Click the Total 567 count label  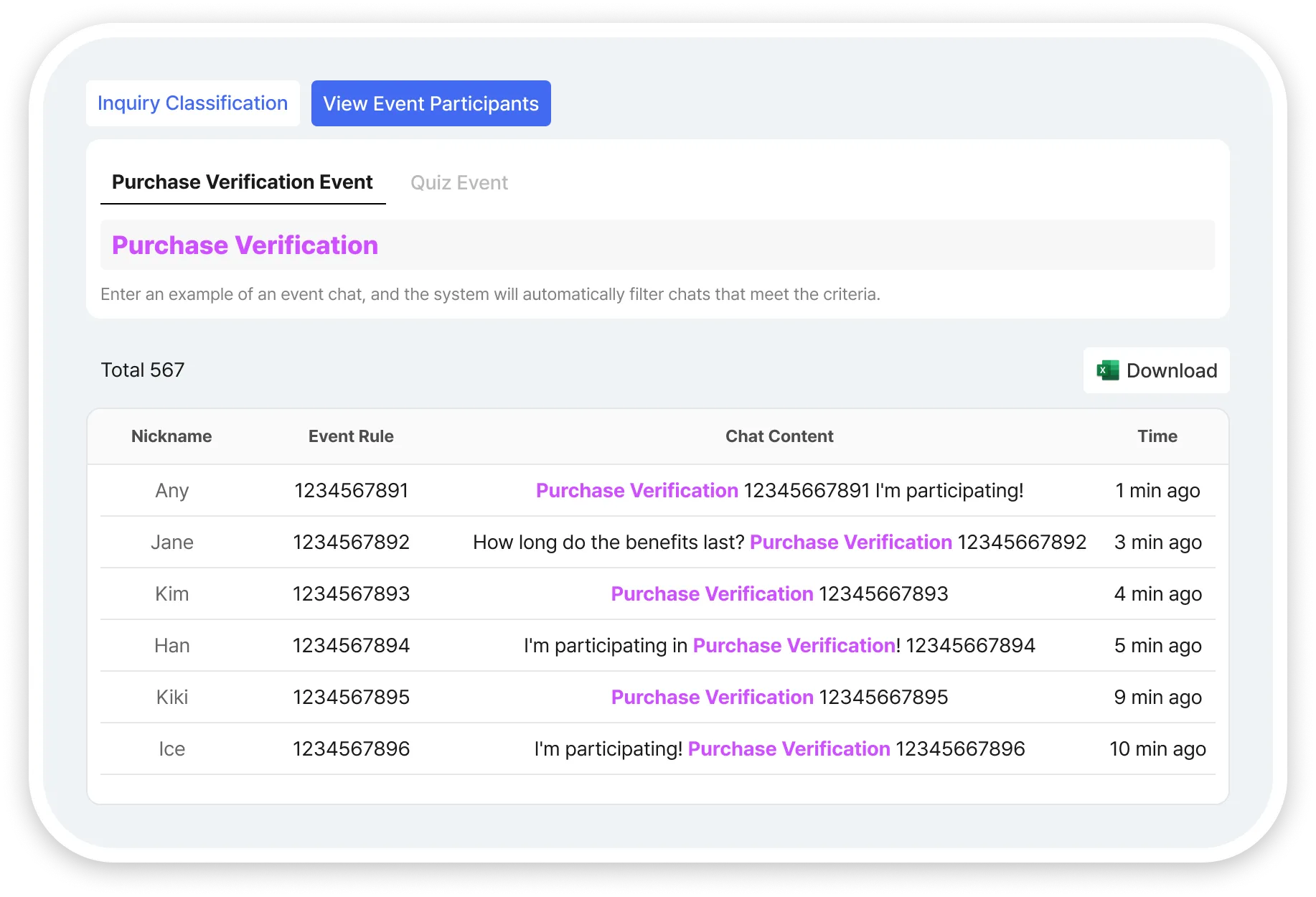coord(143,370)
